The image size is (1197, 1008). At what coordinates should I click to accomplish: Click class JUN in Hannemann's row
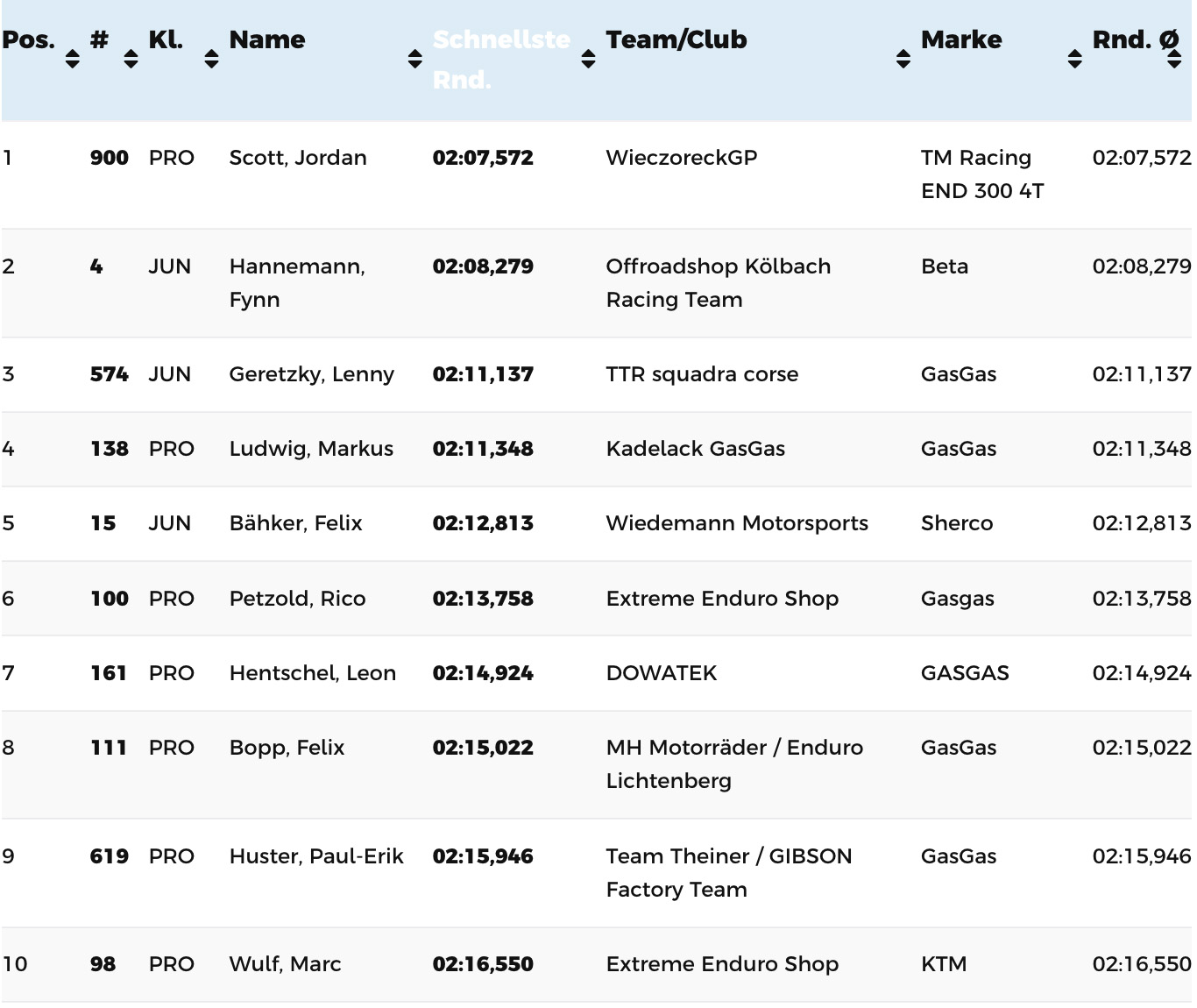point(169,266)
